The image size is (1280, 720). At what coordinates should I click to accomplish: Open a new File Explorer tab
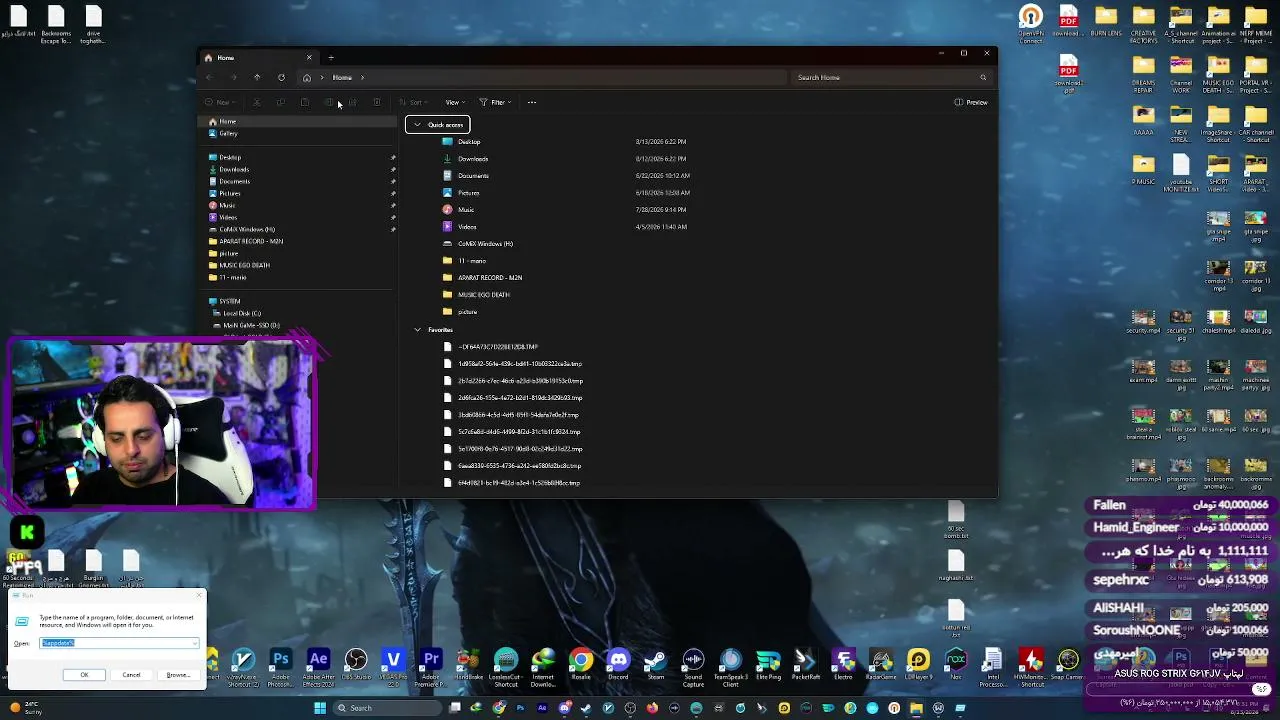331,57
